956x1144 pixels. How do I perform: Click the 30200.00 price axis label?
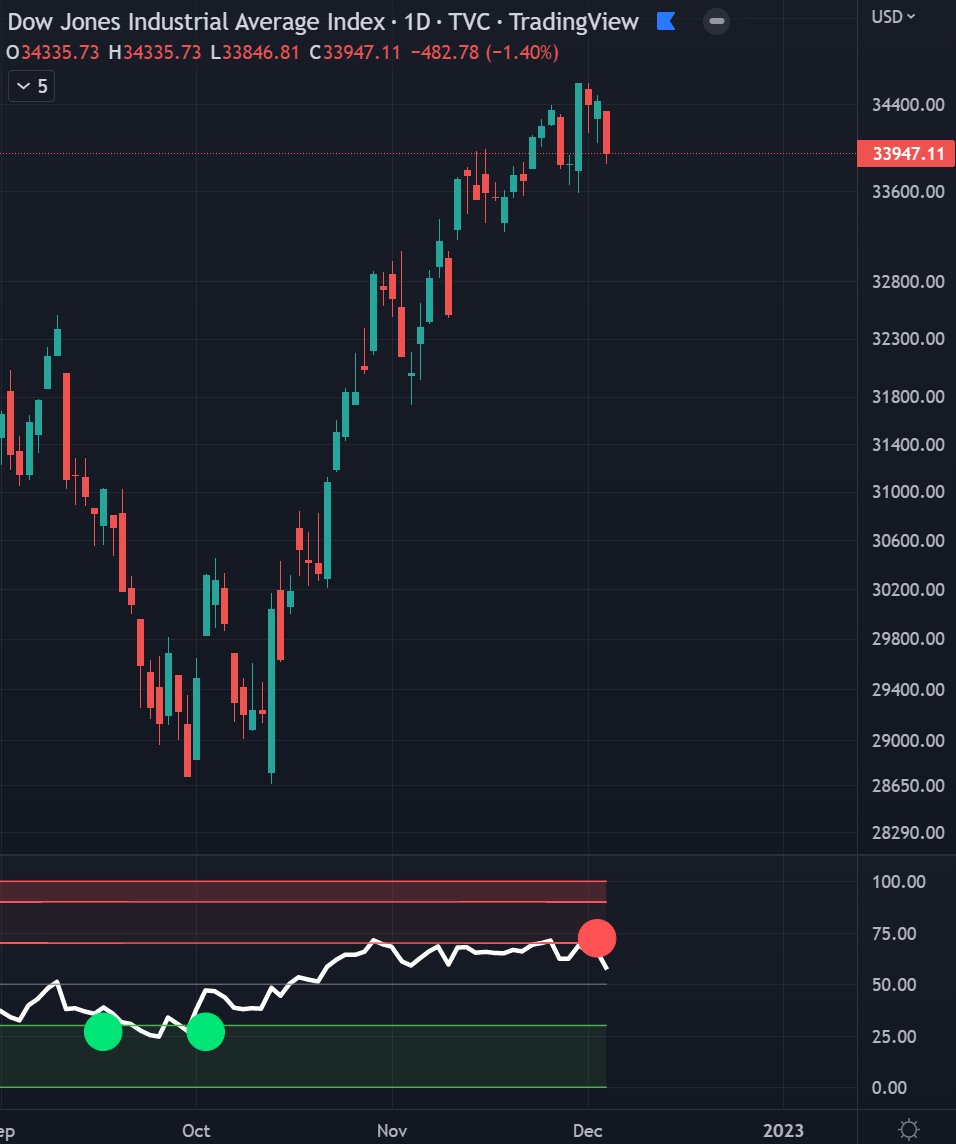908,590
